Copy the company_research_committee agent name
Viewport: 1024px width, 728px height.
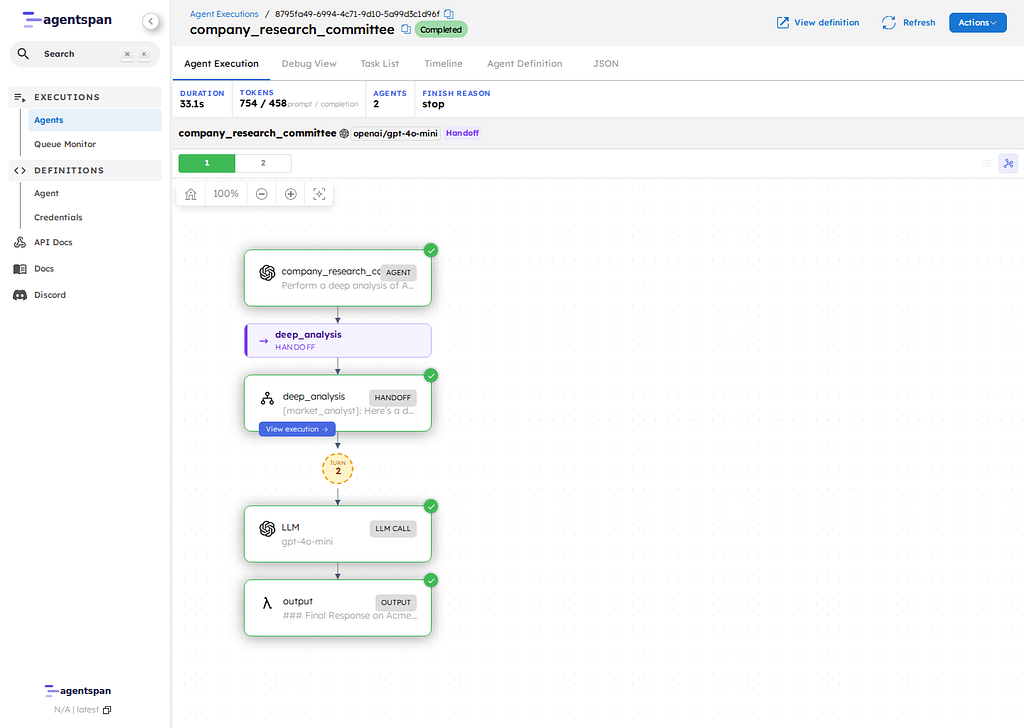(x=405, y=30)
